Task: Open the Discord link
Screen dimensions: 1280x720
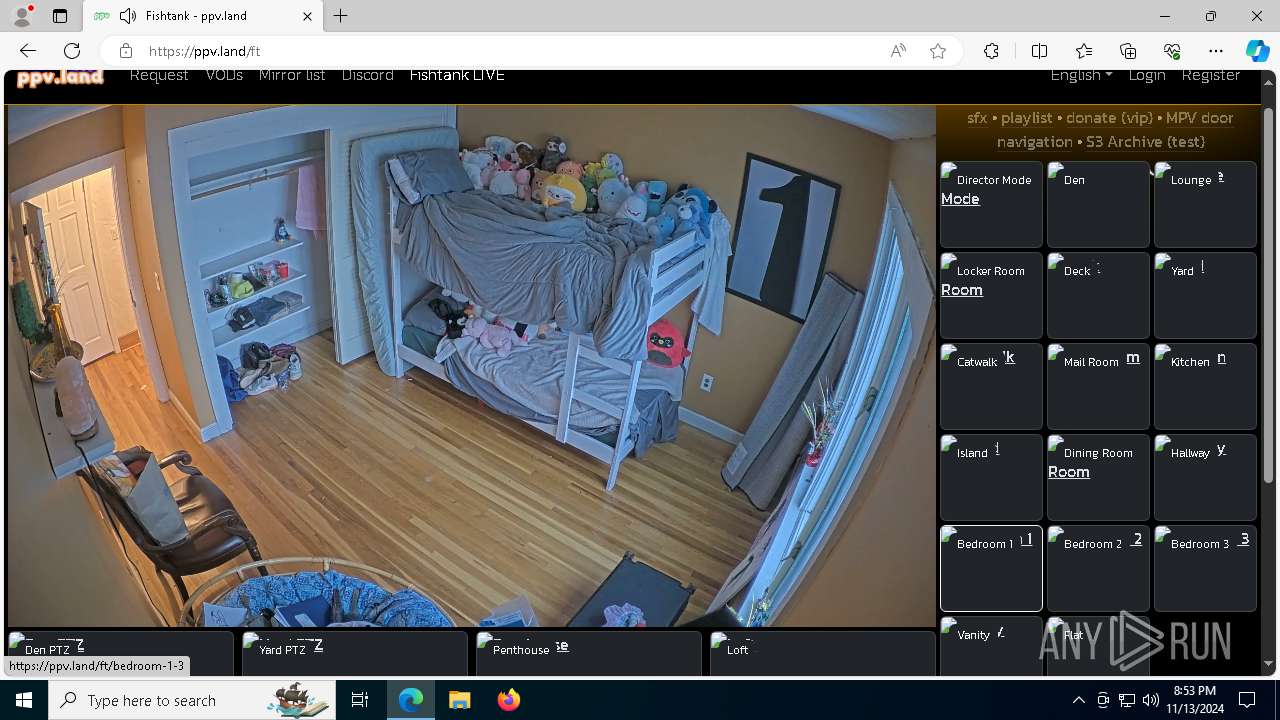Action: (367, 75)
